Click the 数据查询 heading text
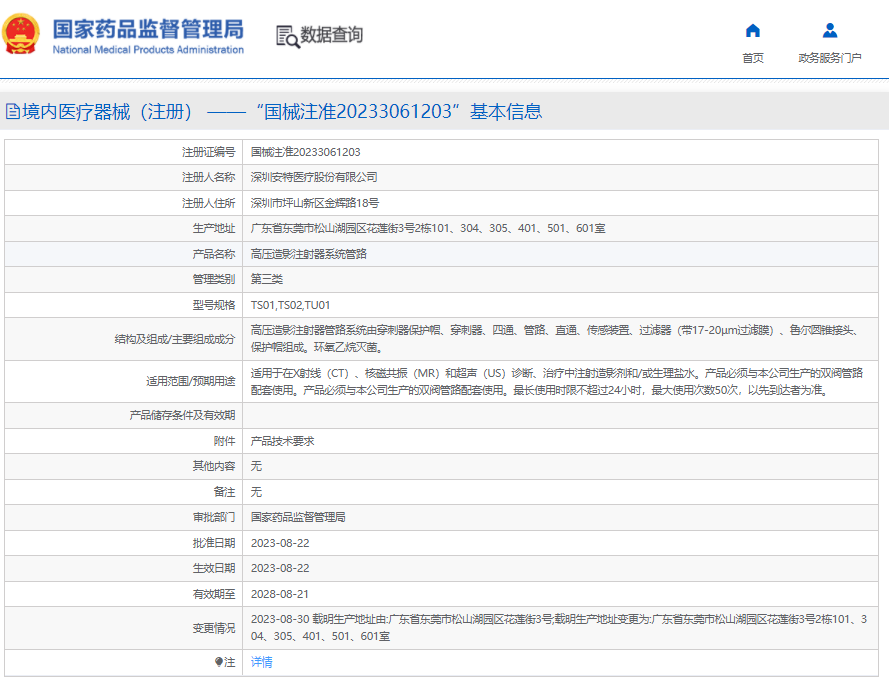 click(x=331, y=35)
